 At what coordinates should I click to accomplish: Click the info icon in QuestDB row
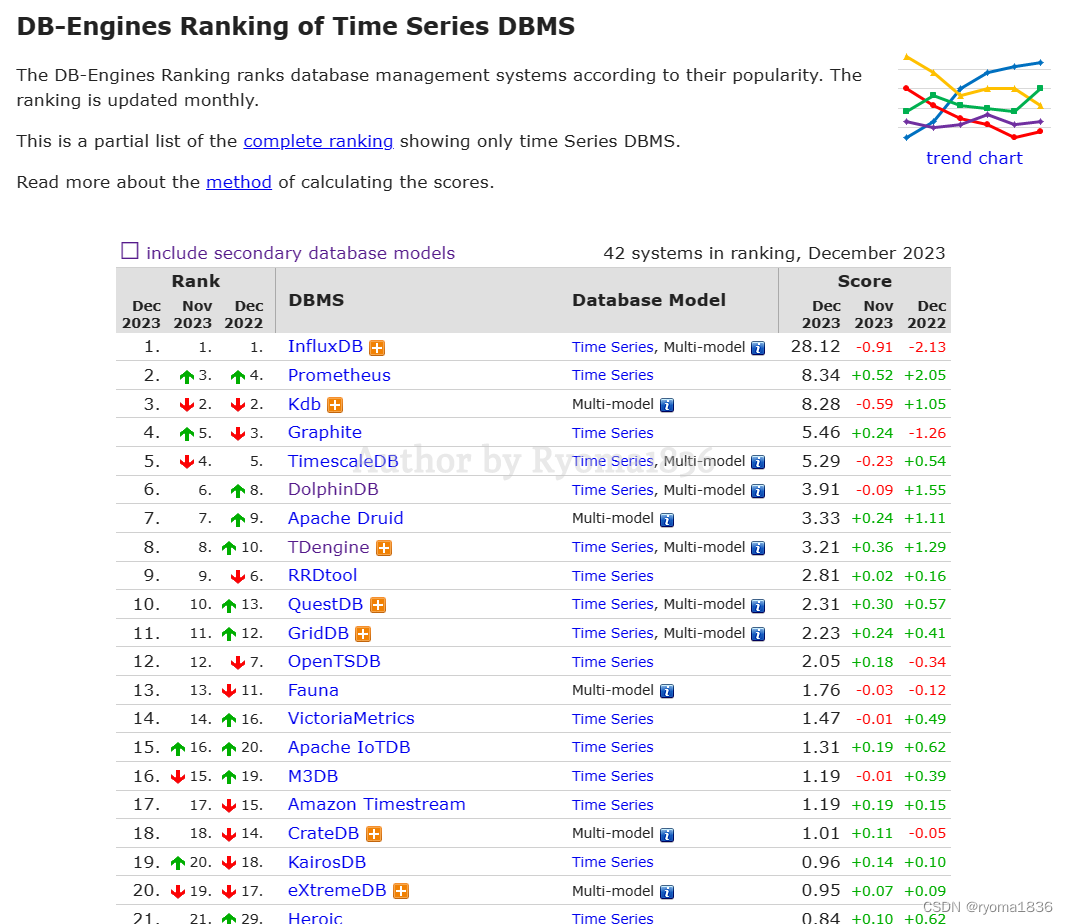[x=758, y=605]
